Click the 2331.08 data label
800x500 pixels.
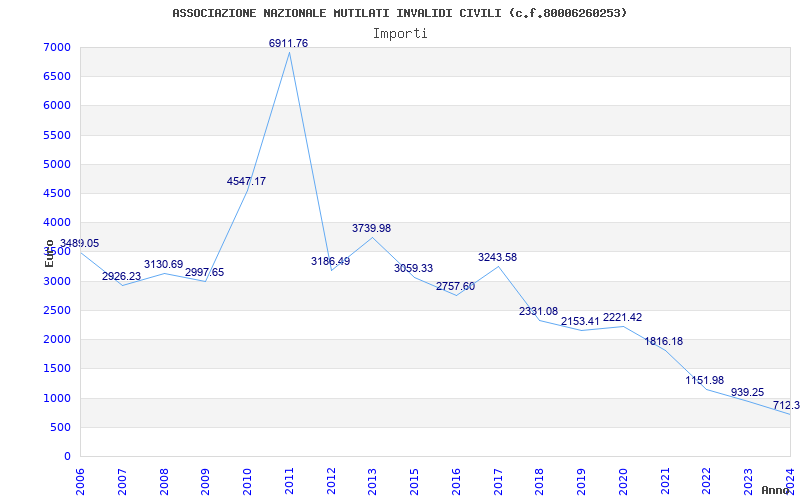tap(539, 311)
